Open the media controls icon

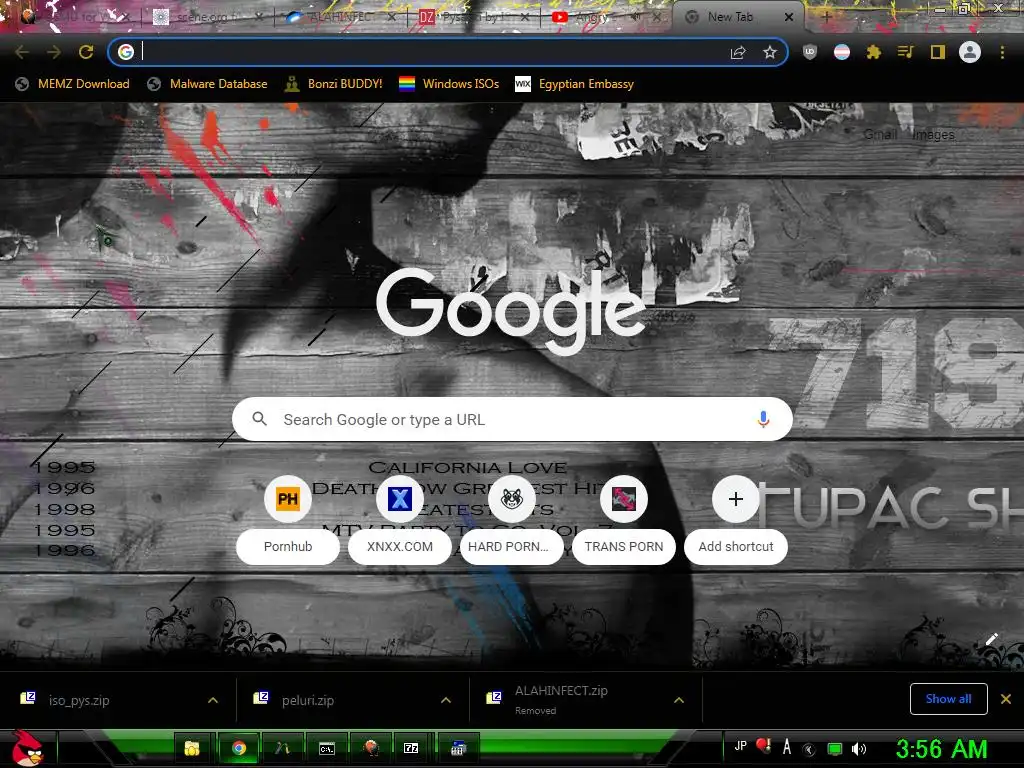pyautogui.click(x=906, y=52)
